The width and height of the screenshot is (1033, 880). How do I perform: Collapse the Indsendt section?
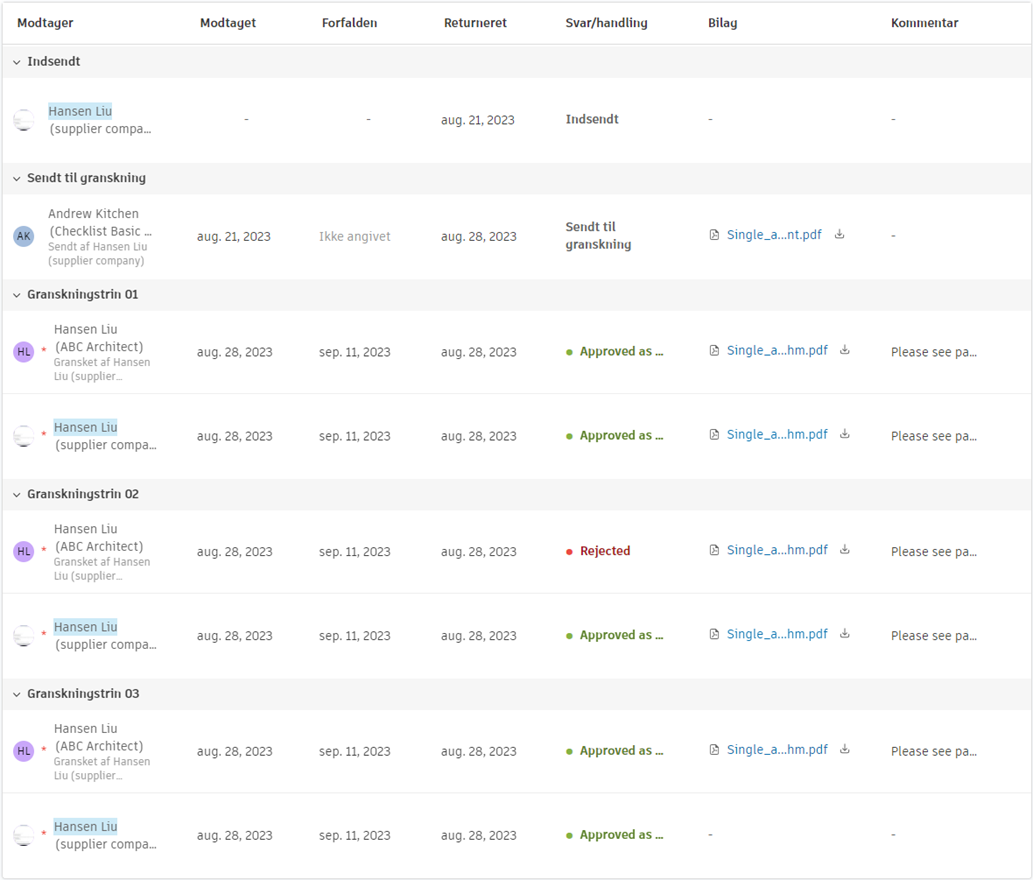pos(17,62)
